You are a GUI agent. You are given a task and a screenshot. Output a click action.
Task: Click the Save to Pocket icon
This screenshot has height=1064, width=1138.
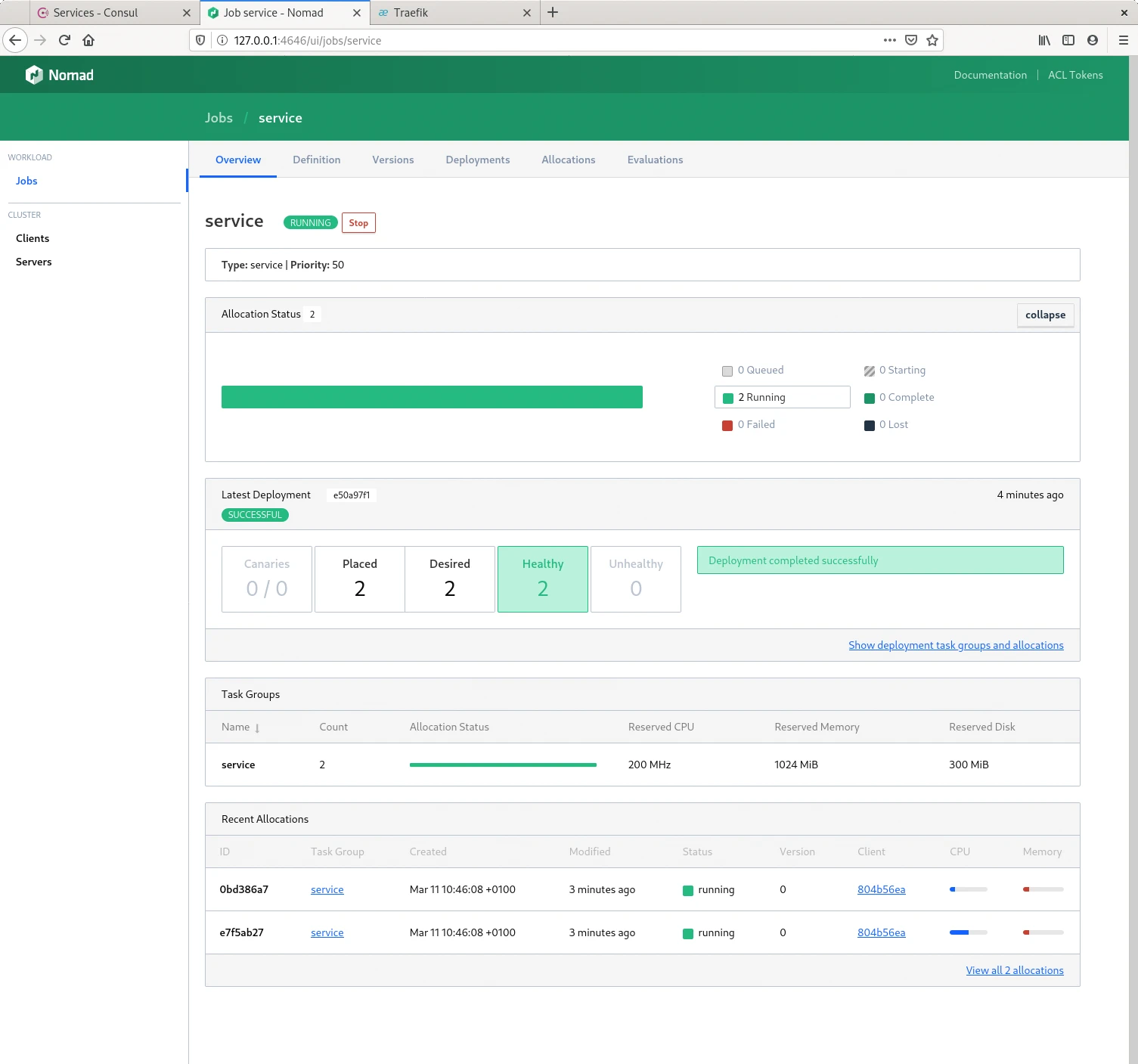tap(911, 40)
